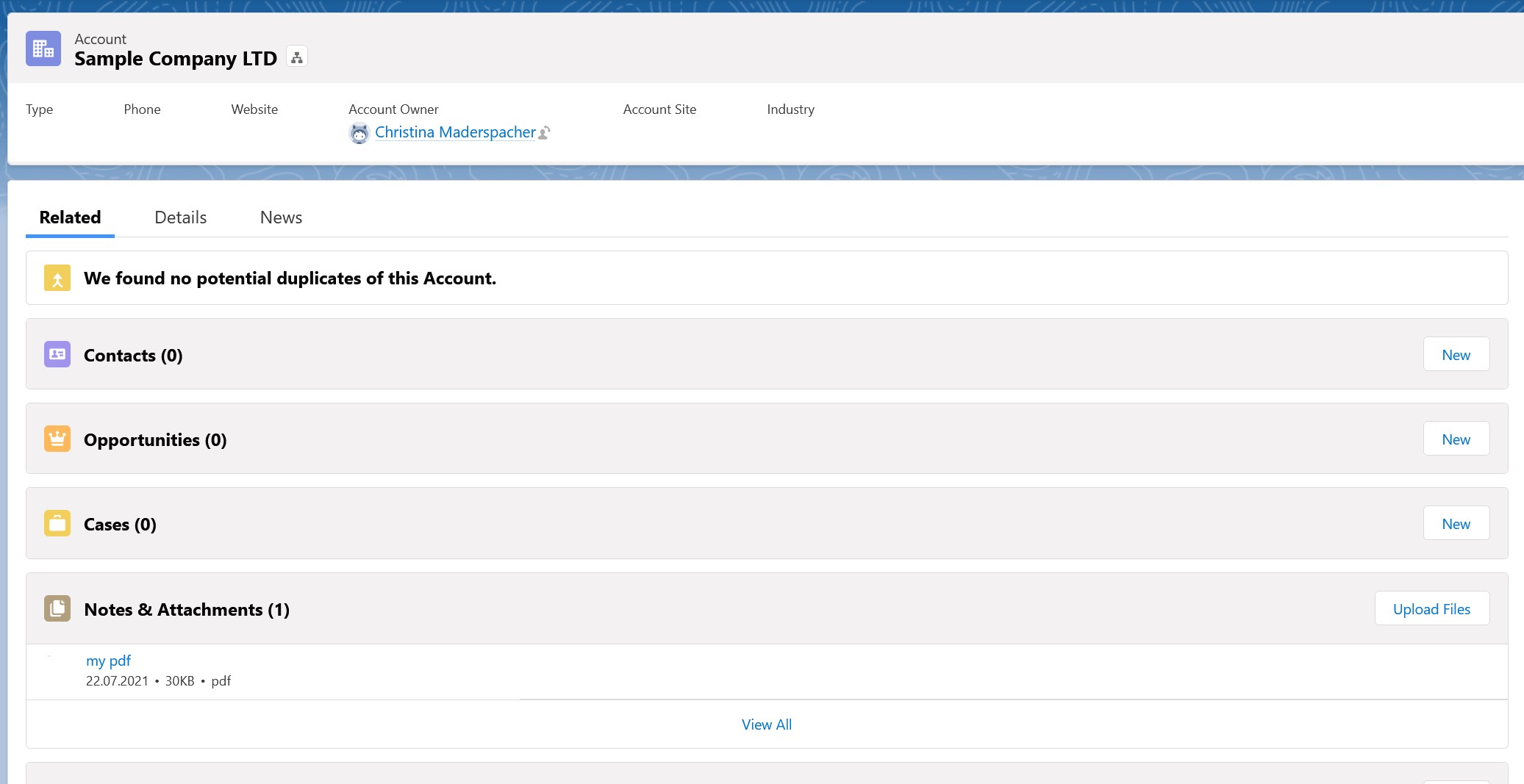View account hierarchy for Sample Company LTD
This screenshot has width=1524, height=784.
[297, 57]
